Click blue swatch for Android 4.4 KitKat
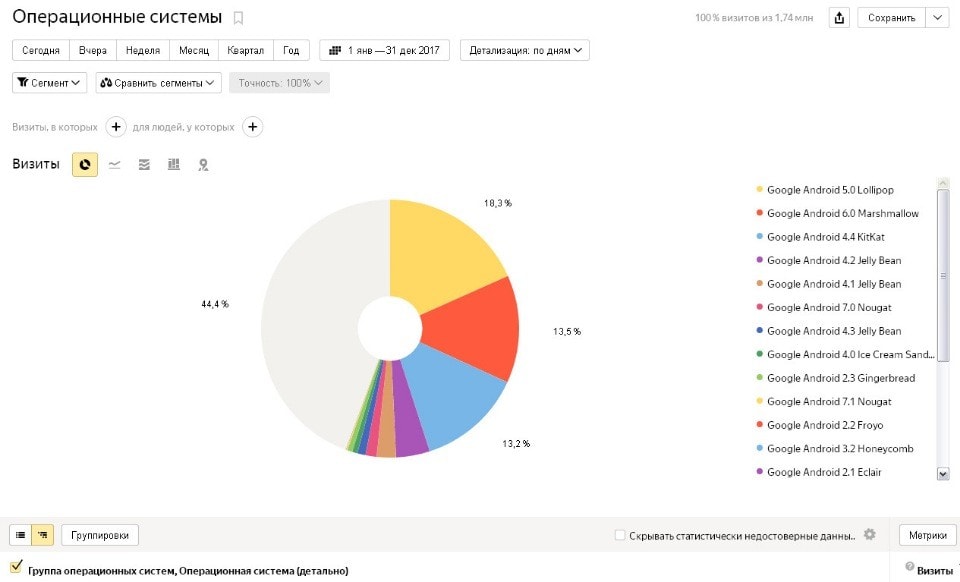The height and width of the screenshot is (582, 960). (760, 236)
